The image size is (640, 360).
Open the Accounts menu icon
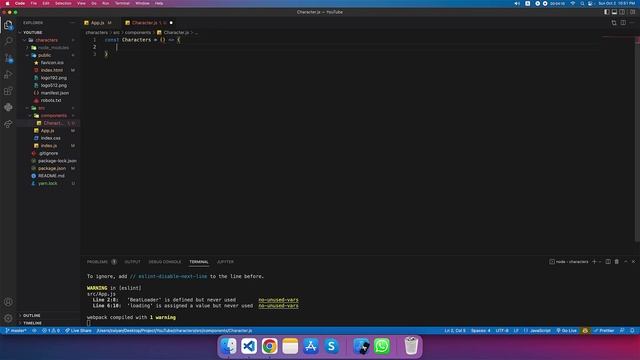point(8,302)
